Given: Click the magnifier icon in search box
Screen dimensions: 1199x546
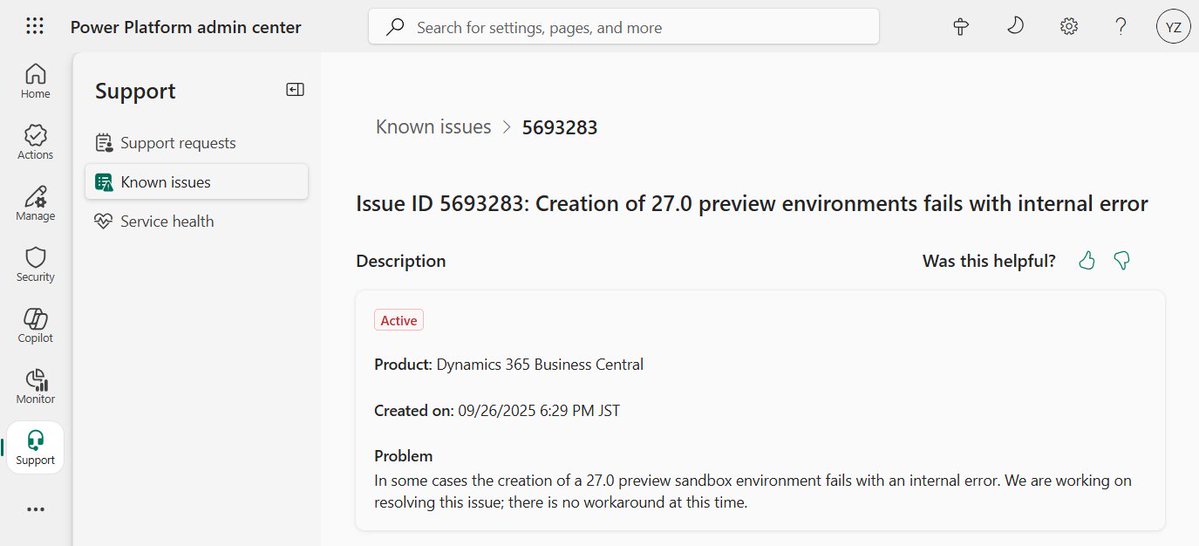Looking at the screenshot, I should click(x=395, y=28).
